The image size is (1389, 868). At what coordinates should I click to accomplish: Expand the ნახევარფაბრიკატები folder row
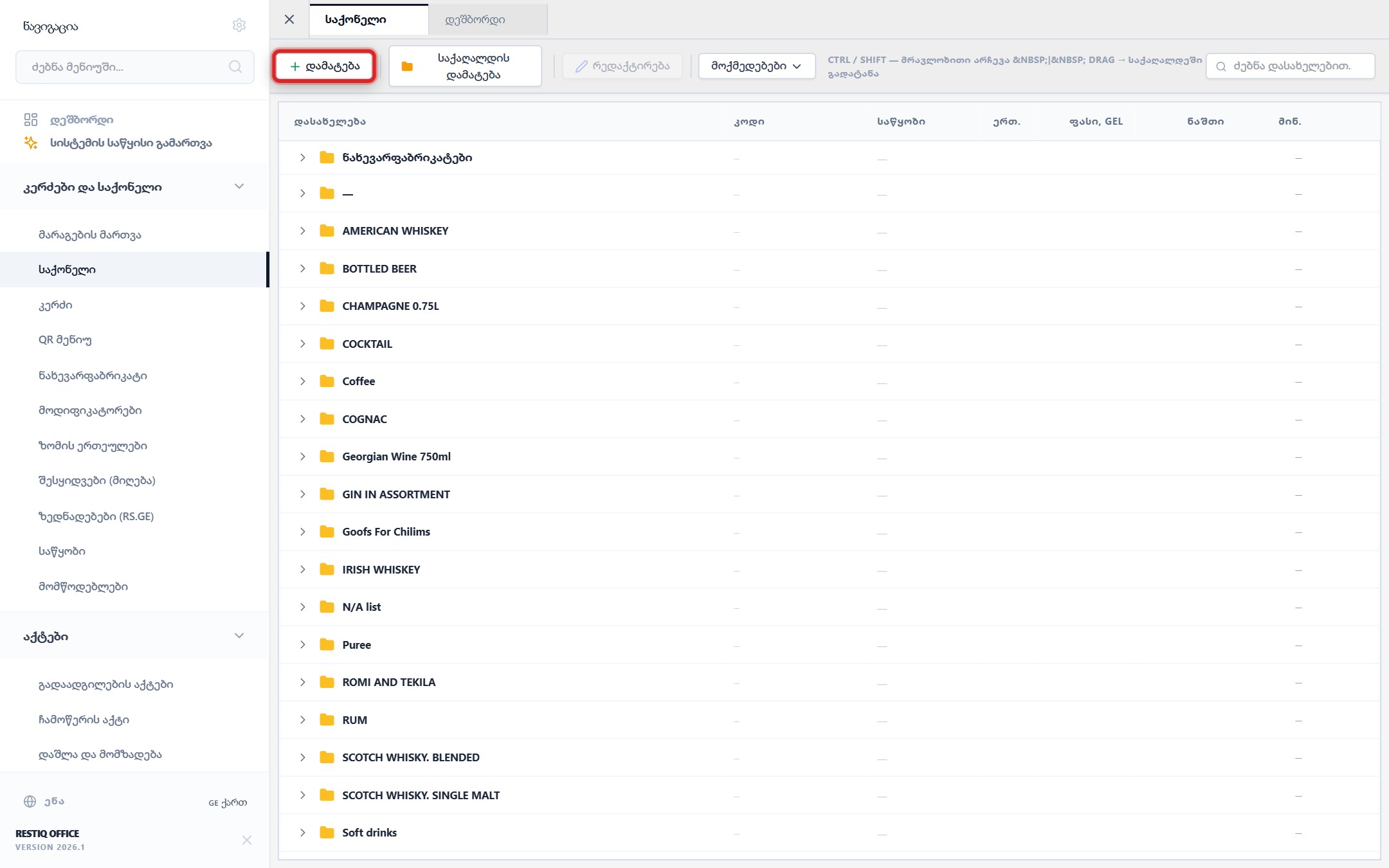[302, 158]
